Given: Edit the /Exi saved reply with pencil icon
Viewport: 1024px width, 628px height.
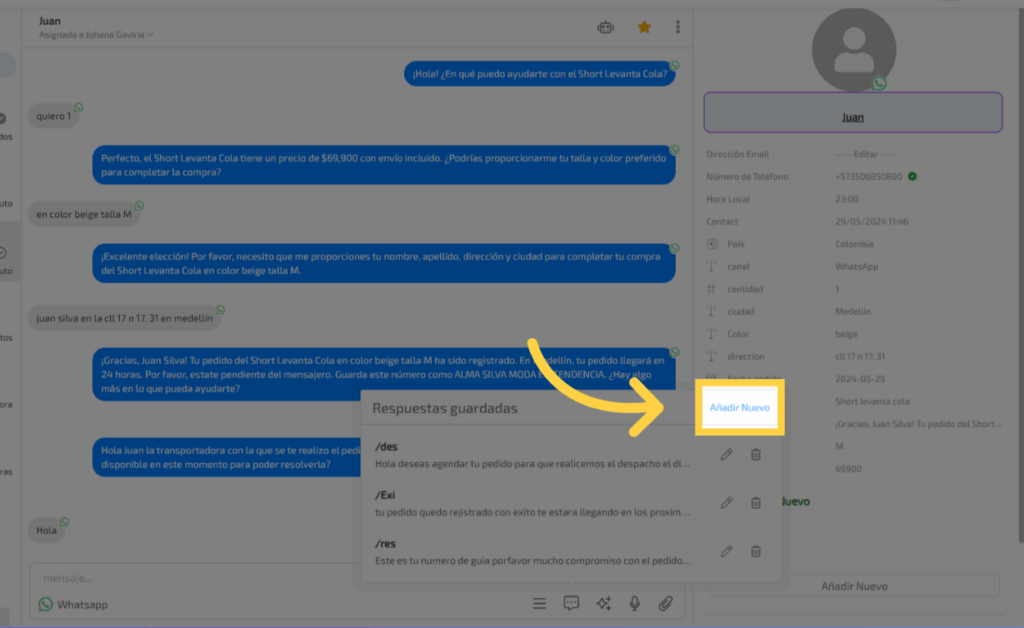Looking at the screenshot, I should [727, 502].
